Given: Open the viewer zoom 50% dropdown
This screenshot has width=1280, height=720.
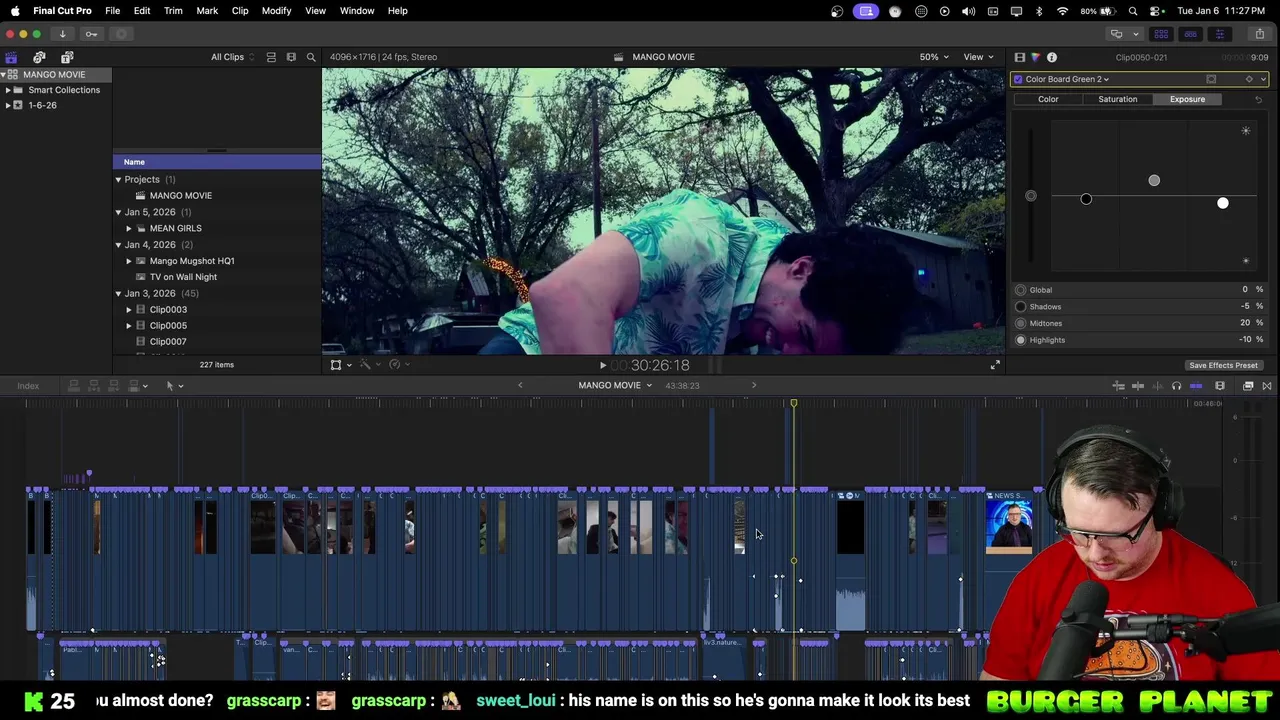Looking at the screenshot, I should click(934, 57).
